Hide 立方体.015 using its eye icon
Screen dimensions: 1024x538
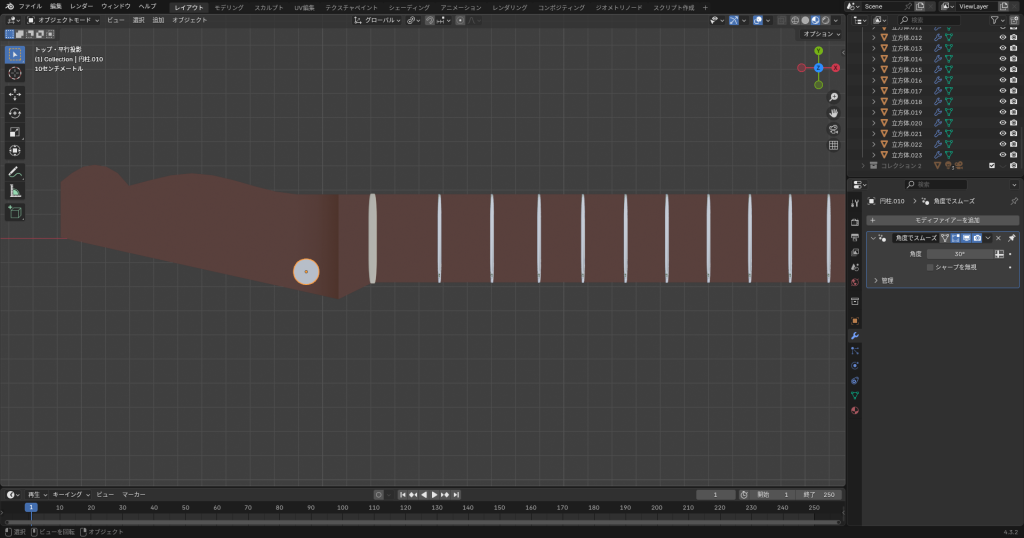pyautogui.click(x=1002, y=69)
